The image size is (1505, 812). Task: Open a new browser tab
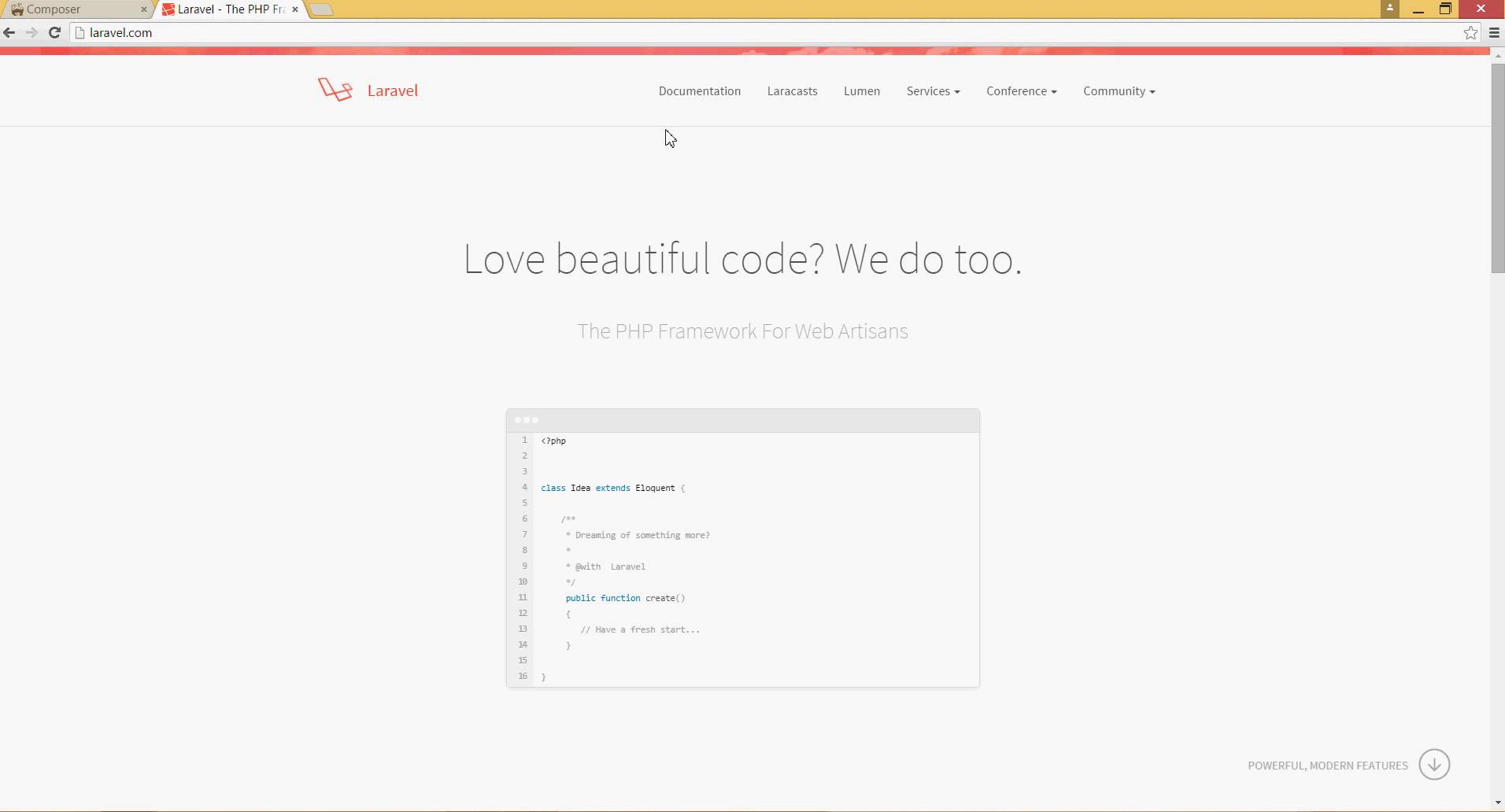[322, 9]
